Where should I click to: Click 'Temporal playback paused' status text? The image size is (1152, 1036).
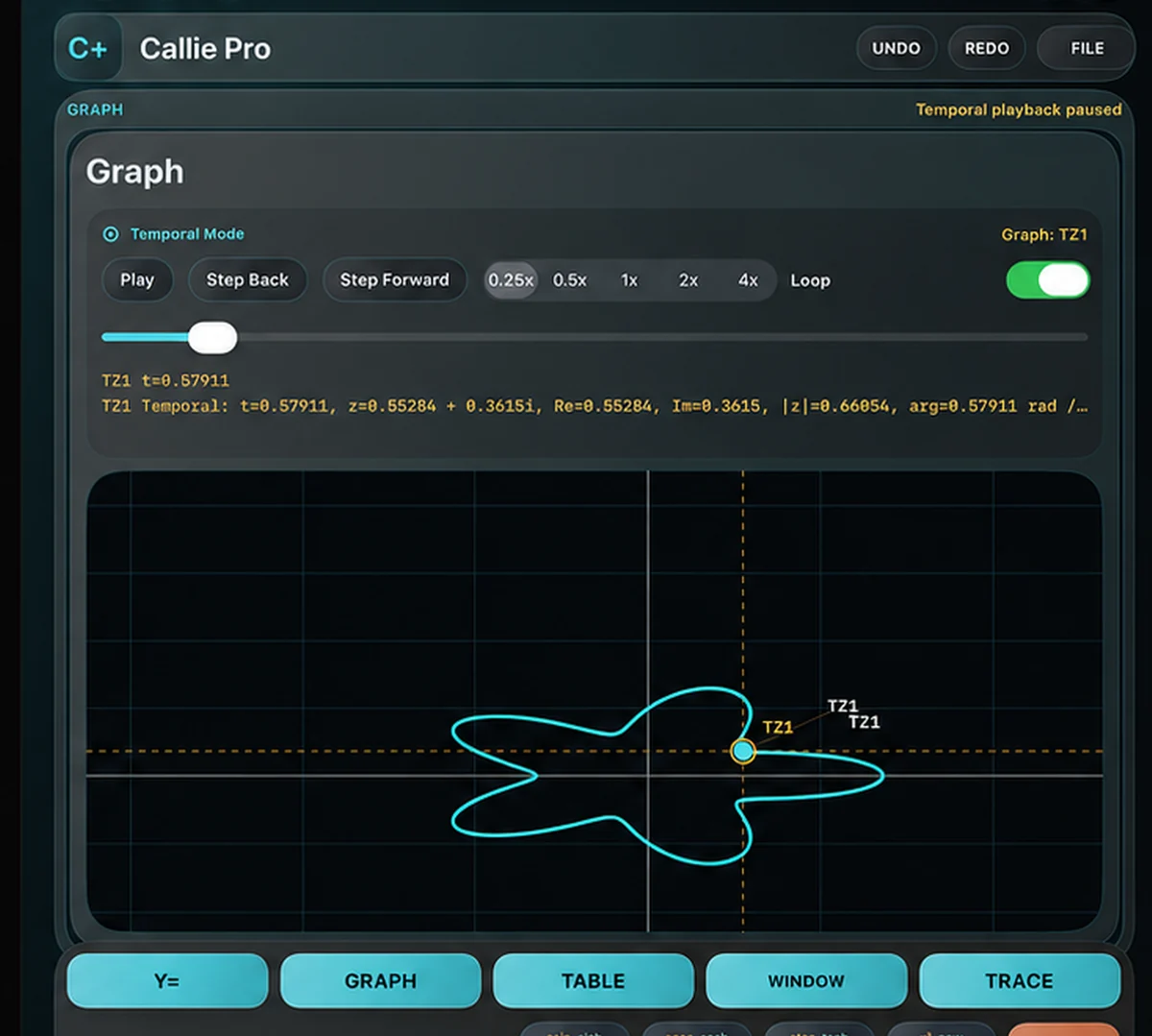click(x=1019, y=109)
